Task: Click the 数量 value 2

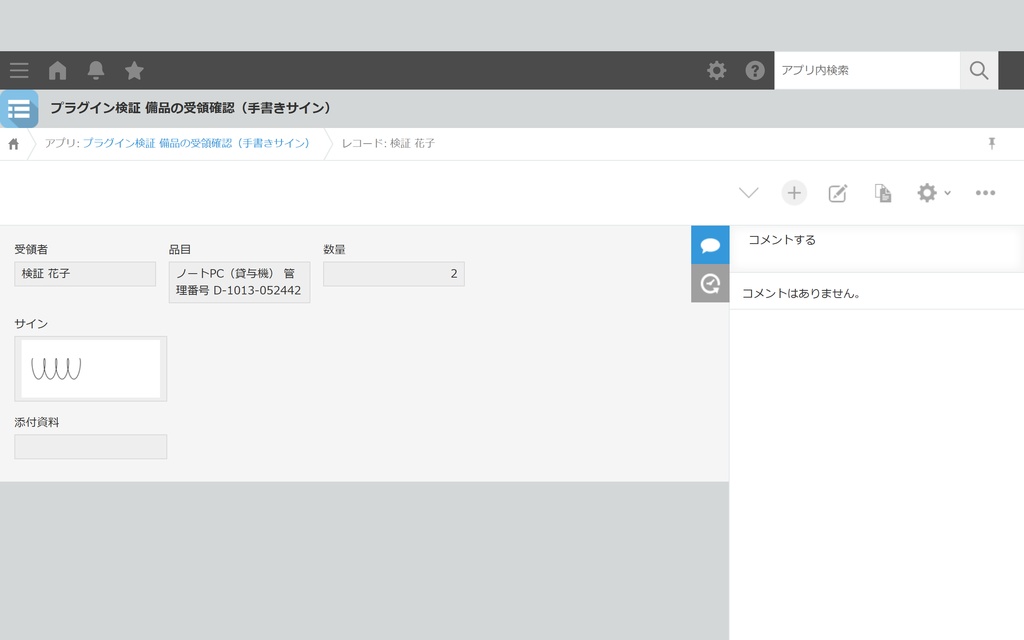Action: (394, 274)
